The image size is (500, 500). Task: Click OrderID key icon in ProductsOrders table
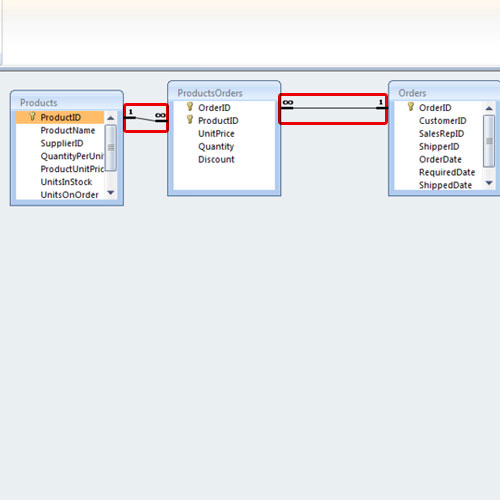[x=190, y=107]
